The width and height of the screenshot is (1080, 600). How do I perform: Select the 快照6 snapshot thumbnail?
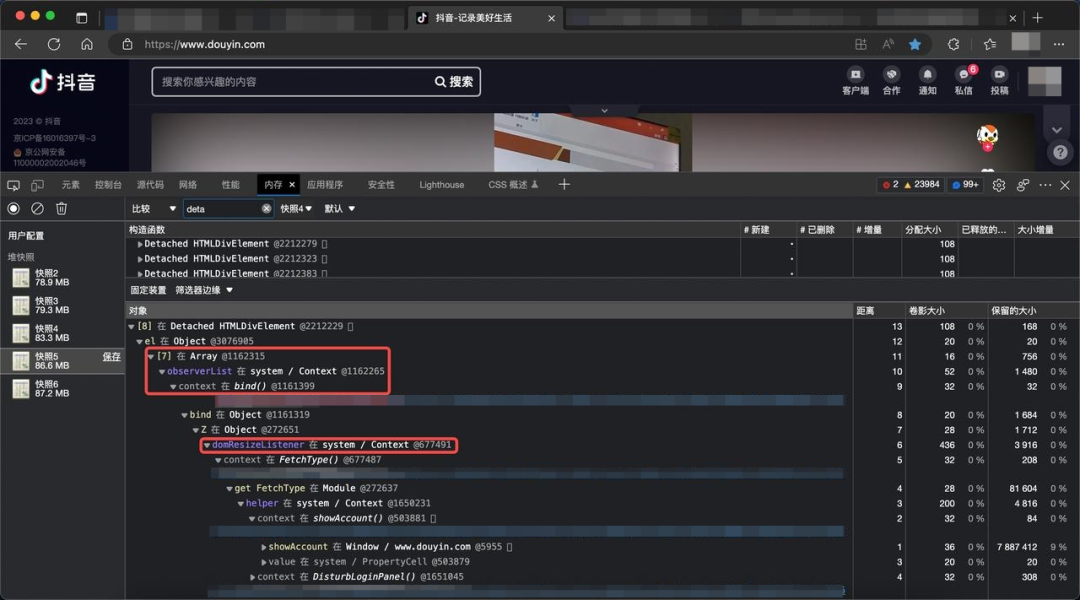(x=21, y=389)
